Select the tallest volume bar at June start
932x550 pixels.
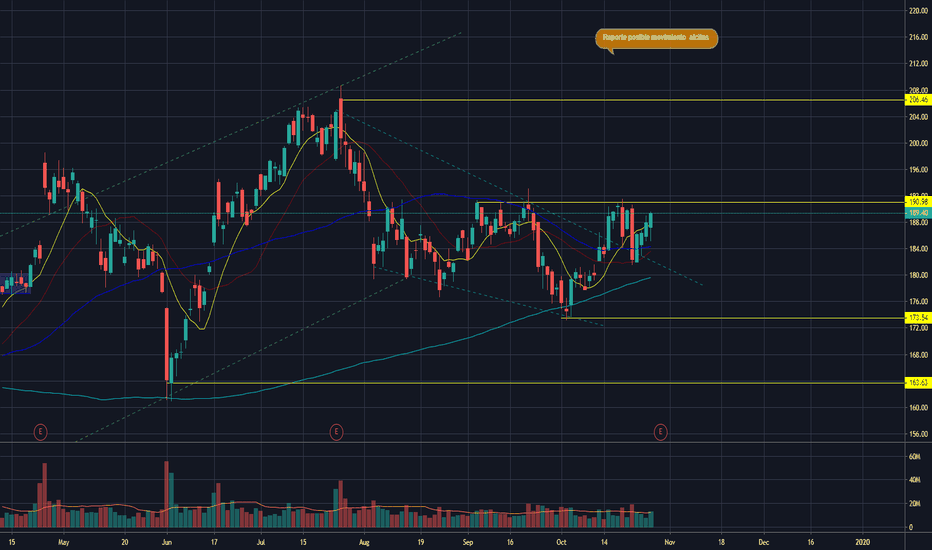166,494
